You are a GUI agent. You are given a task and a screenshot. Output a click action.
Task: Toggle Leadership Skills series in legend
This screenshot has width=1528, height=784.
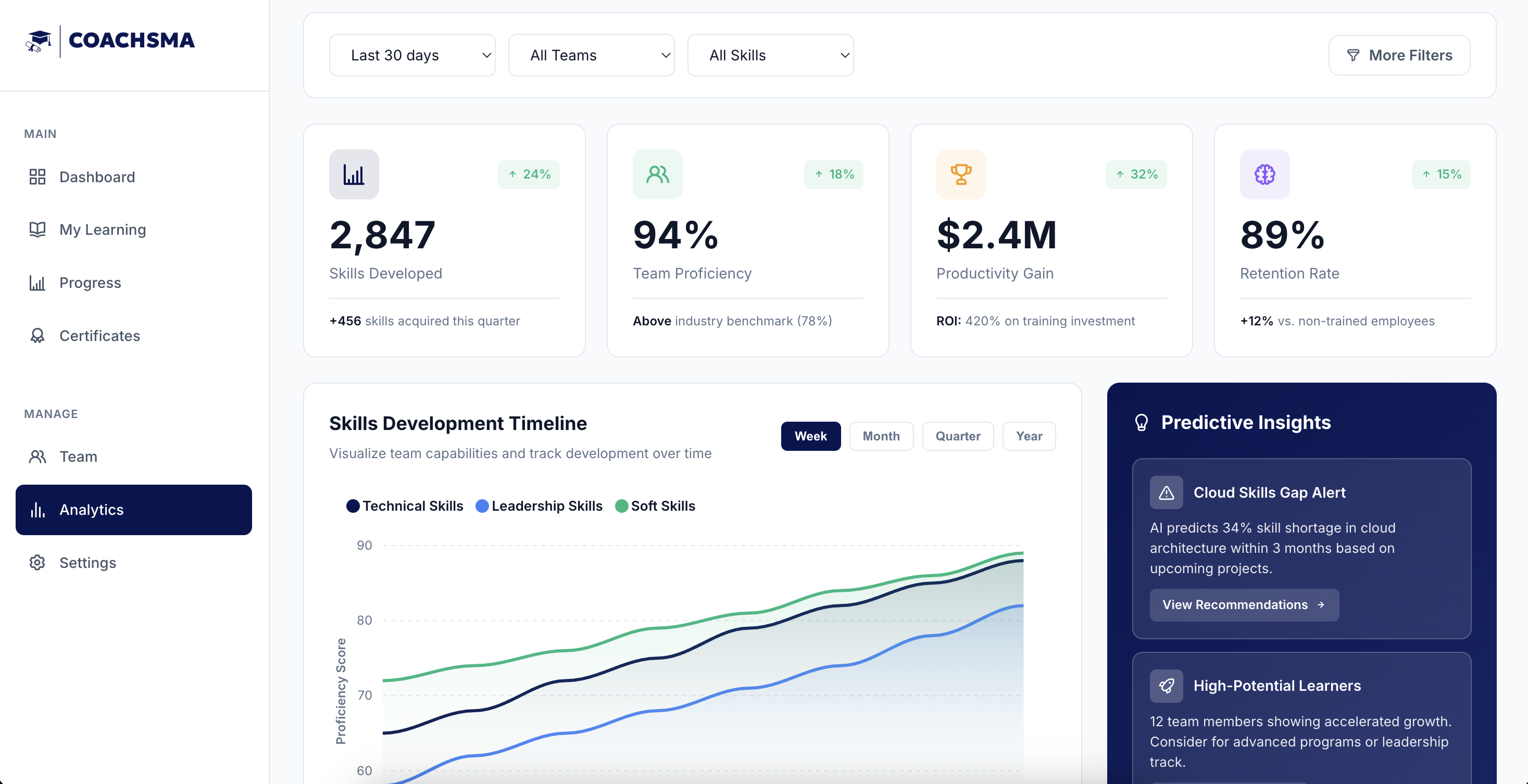tap(539, 506)
